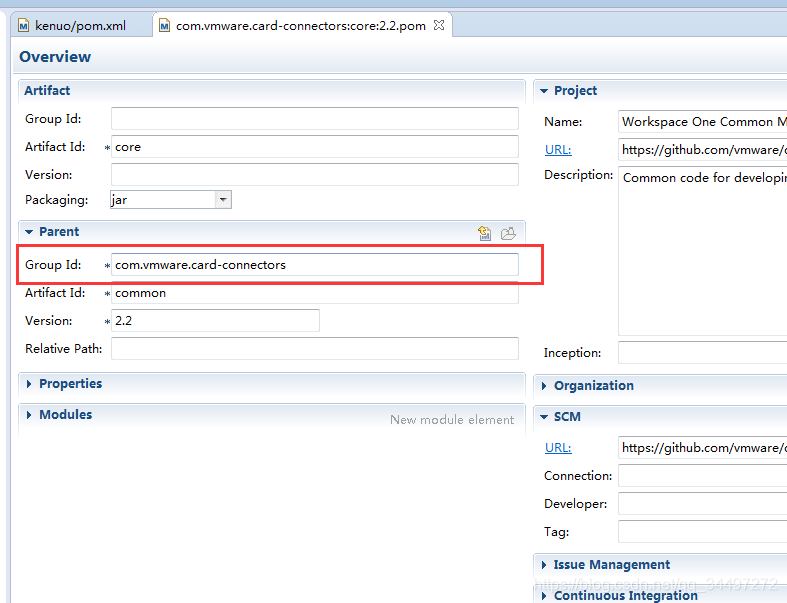Click the Overview heading

tap(55, 57)
